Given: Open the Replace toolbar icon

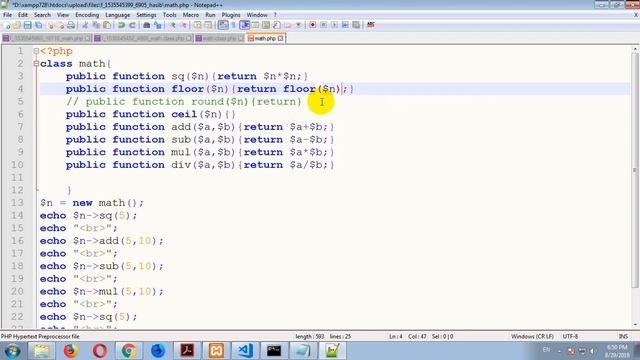Looking at the screenshot, I should [158, 25].
